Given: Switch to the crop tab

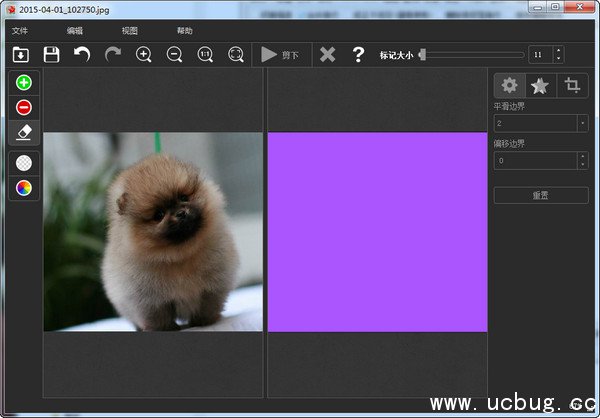Looking at the screenshot, I should (x=572, y=86).
